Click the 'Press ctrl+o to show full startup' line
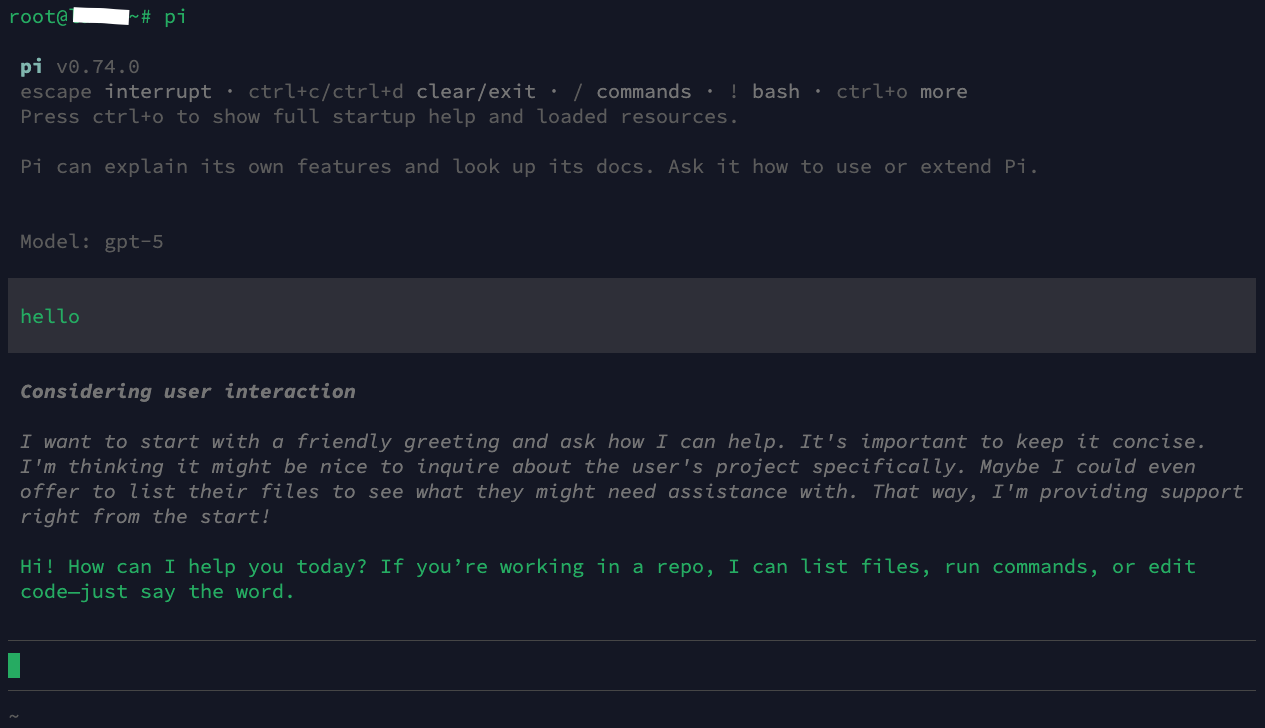Screen dimensions: 1265x728 (379, 117)
